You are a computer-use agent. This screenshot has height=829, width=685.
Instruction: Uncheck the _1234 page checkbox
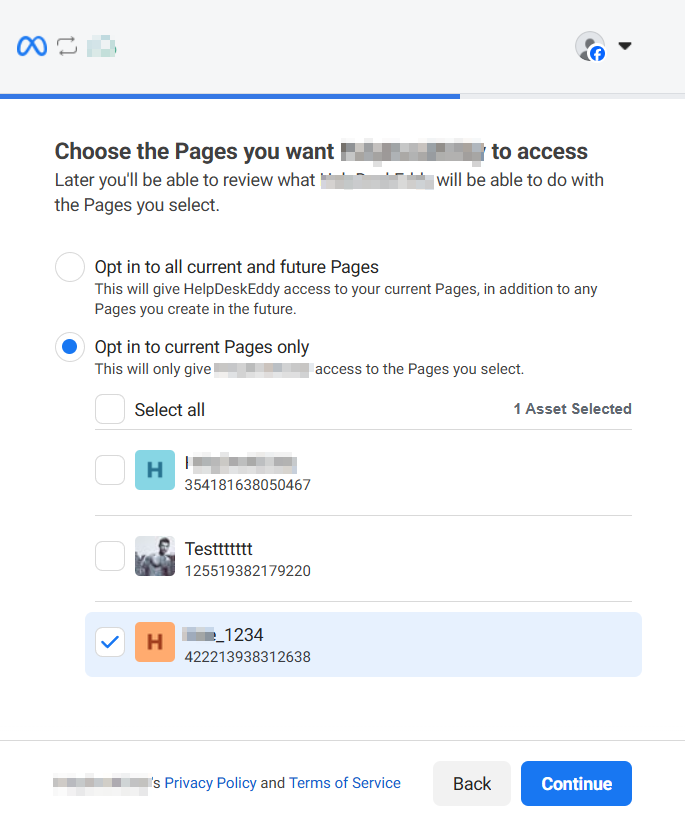pyautogui.click(x=110, y=642)
